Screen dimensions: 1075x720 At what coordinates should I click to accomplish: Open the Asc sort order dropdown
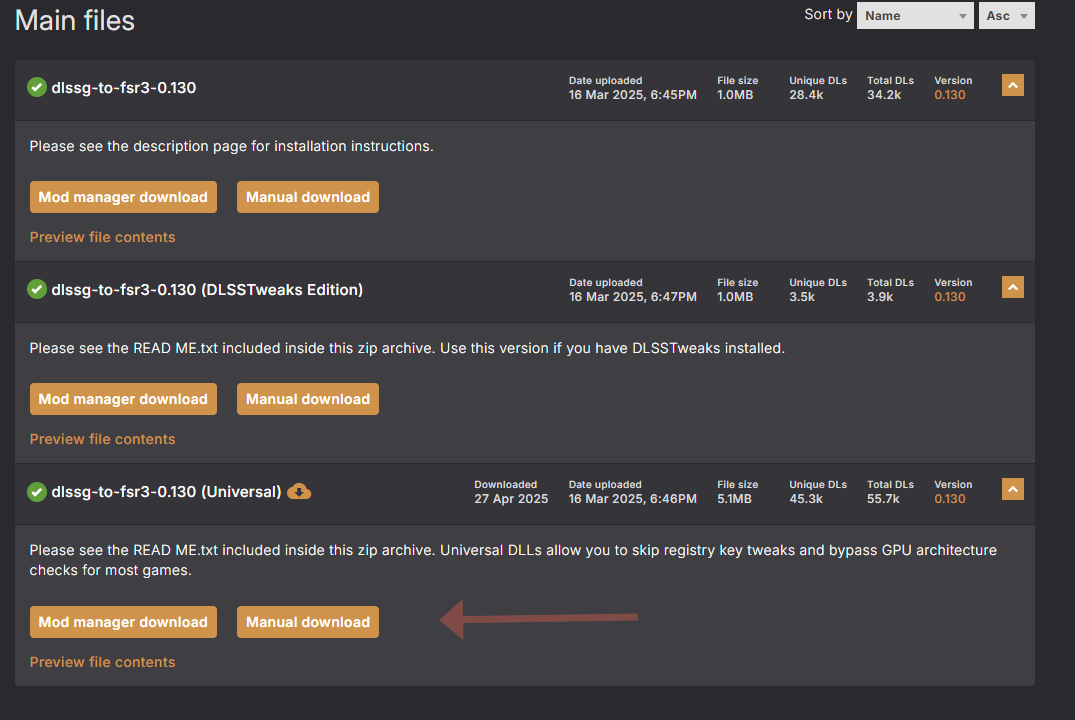1006,16
